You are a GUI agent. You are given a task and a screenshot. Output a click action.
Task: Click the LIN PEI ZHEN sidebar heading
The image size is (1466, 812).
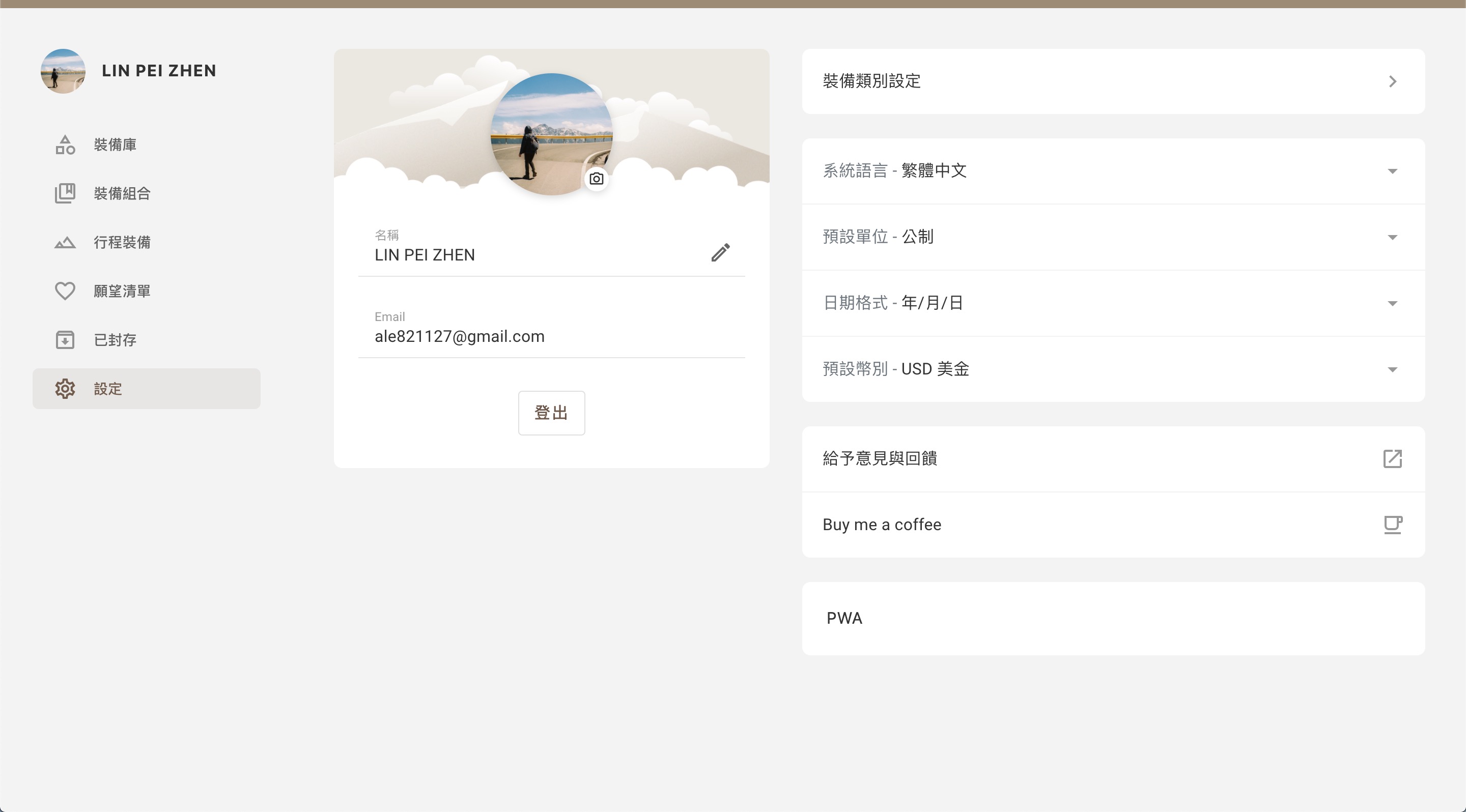pyautogui.click(x=159, y=71)
